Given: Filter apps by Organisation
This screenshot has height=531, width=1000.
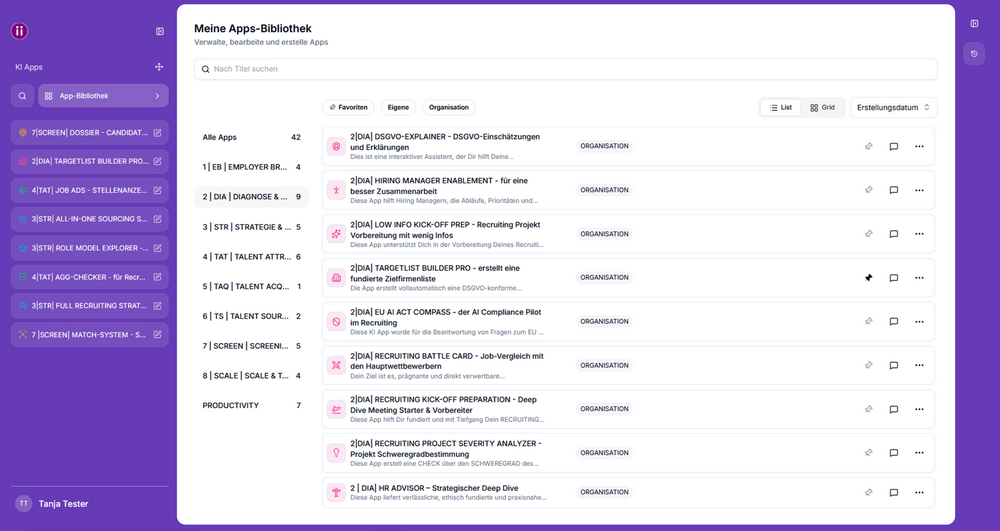Looking at the screenshot, I should point(448,108).
